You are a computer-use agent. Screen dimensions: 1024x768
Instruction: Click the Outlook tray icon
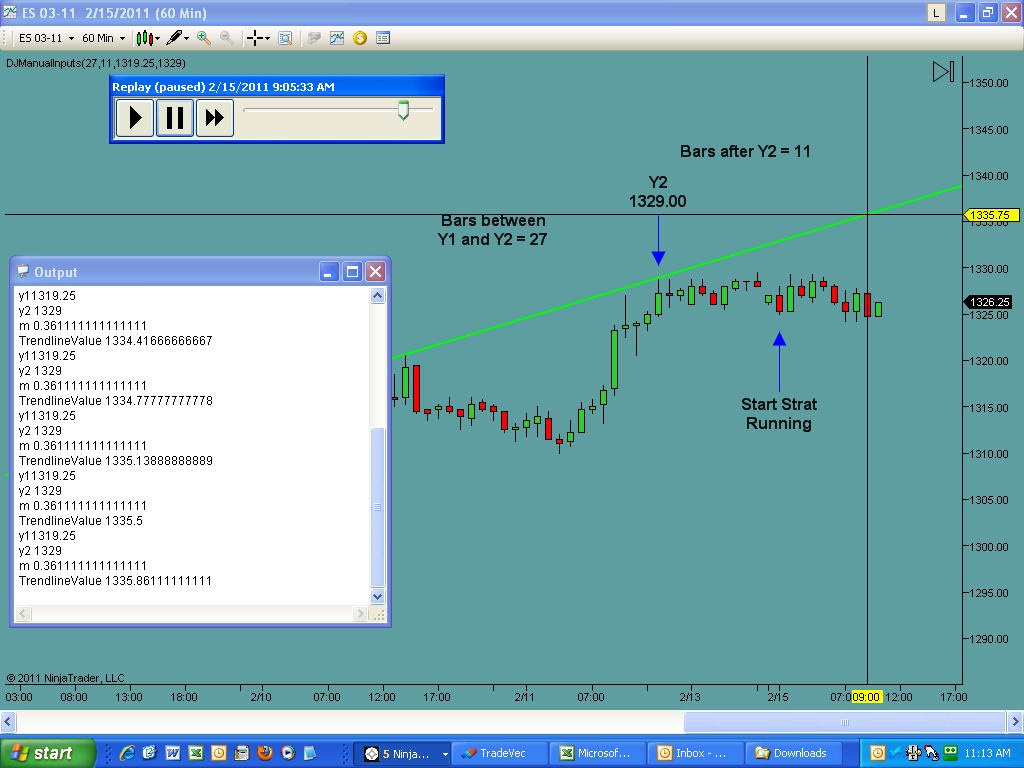click(x=878, y=753)
